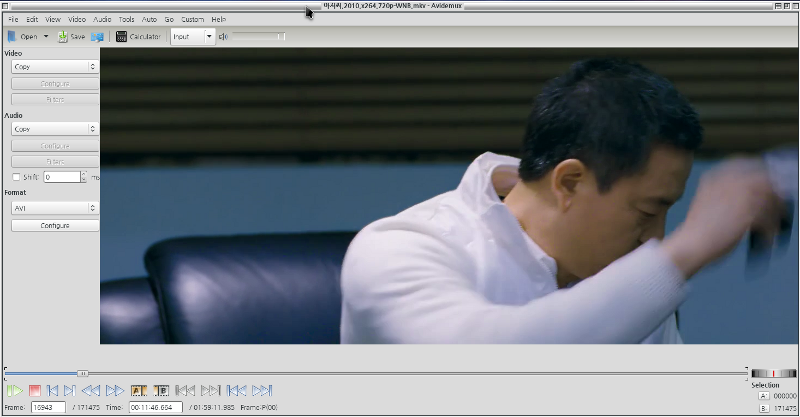Enable the audio Shift checkbox
This screenshot has height=417, width=800.
click(x=16, y=177)
